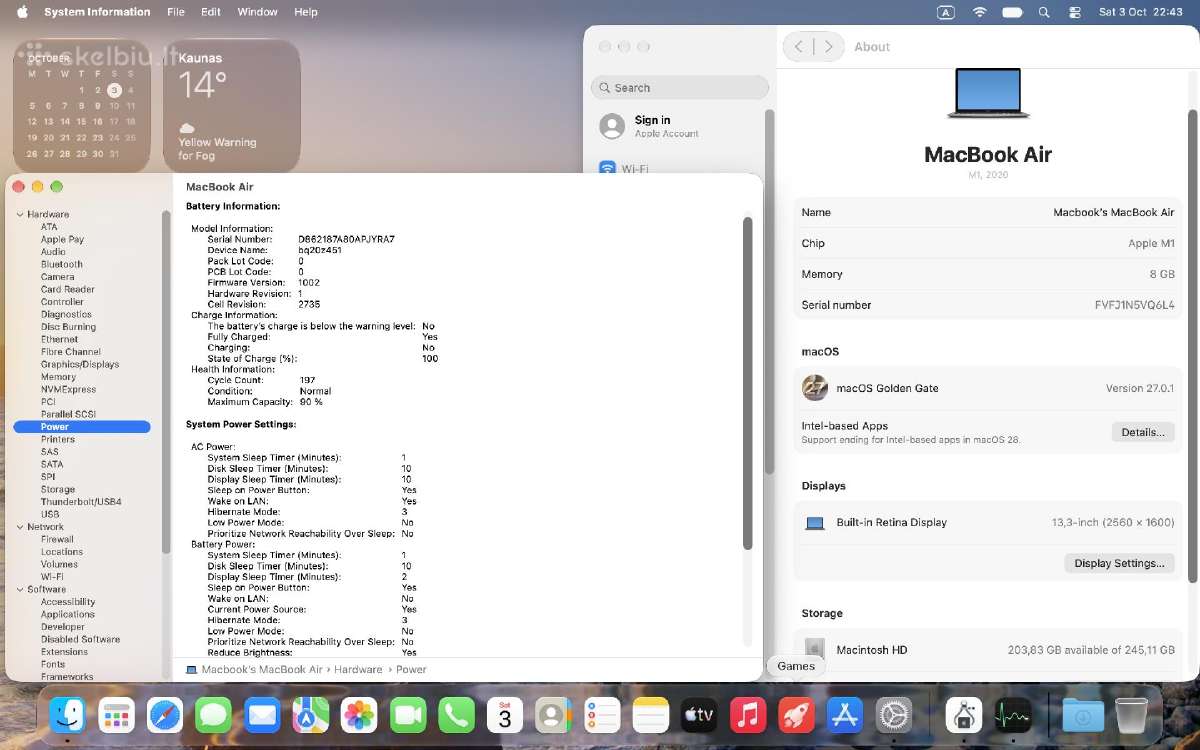
Task: Click the Display Settings button
Action: click(1119, 563)
